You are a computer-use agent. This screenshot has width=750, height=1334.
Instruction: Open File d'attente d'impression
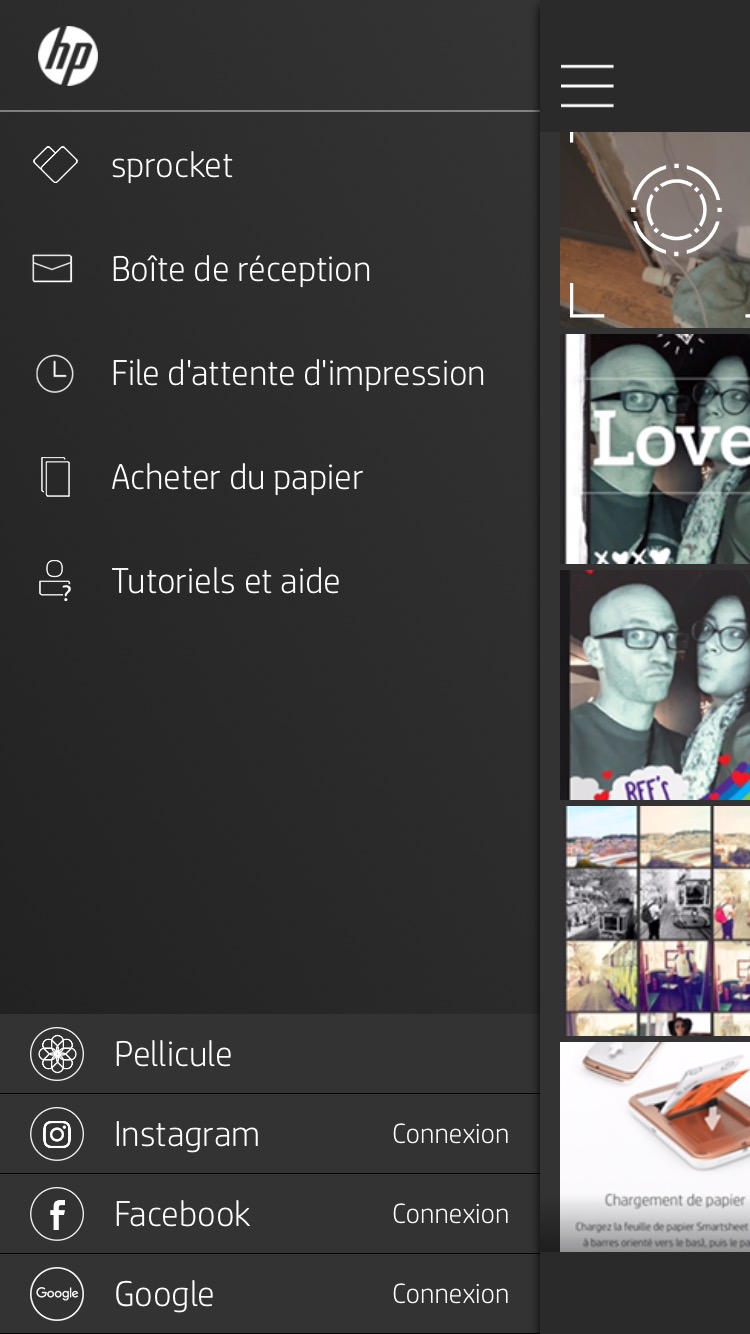pyautogui.click(x=298, y=374)
